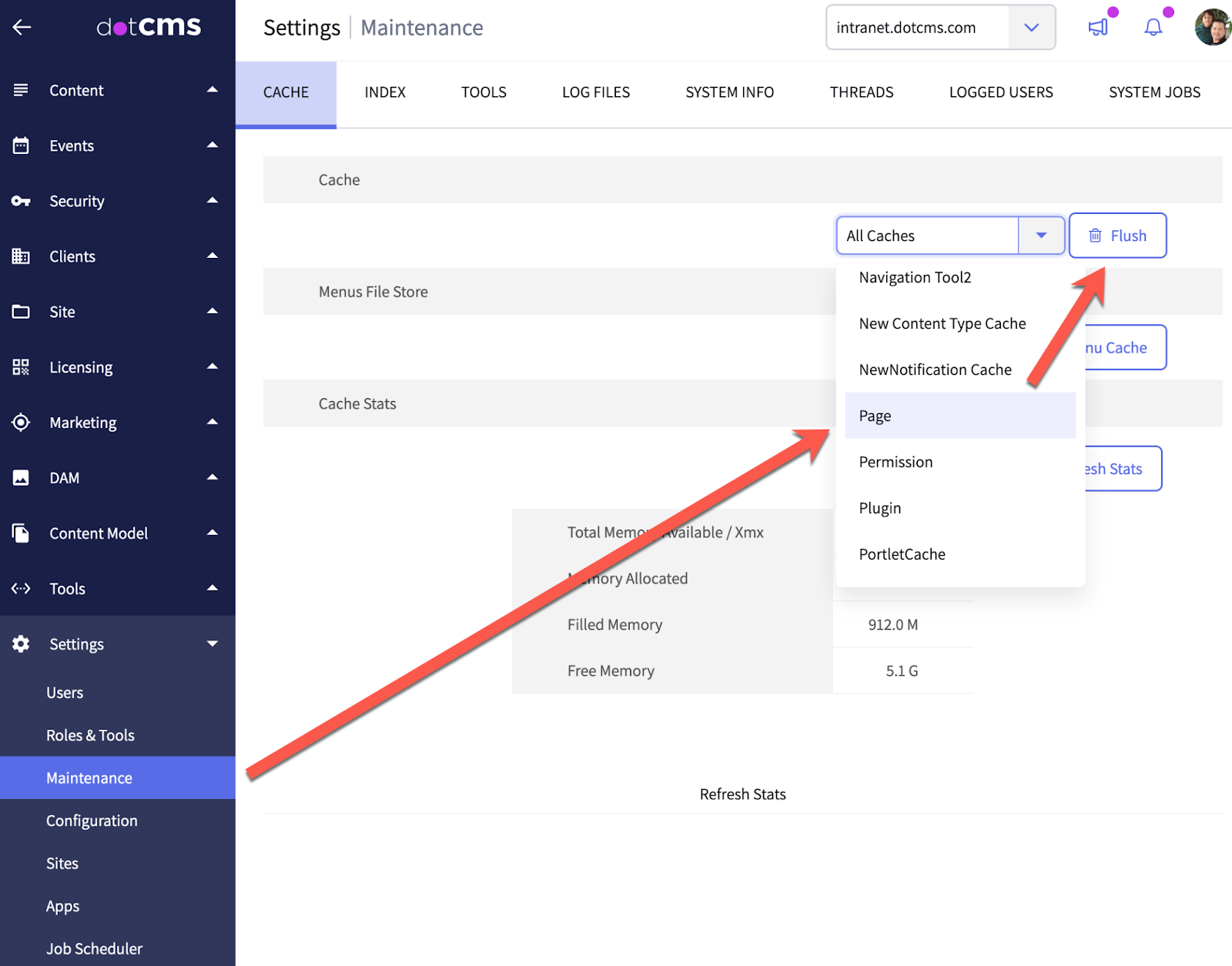This screenshot has height=966, width=1232.
Task: Expand the Content menu section arrow
Action: (x=213, y=90)
